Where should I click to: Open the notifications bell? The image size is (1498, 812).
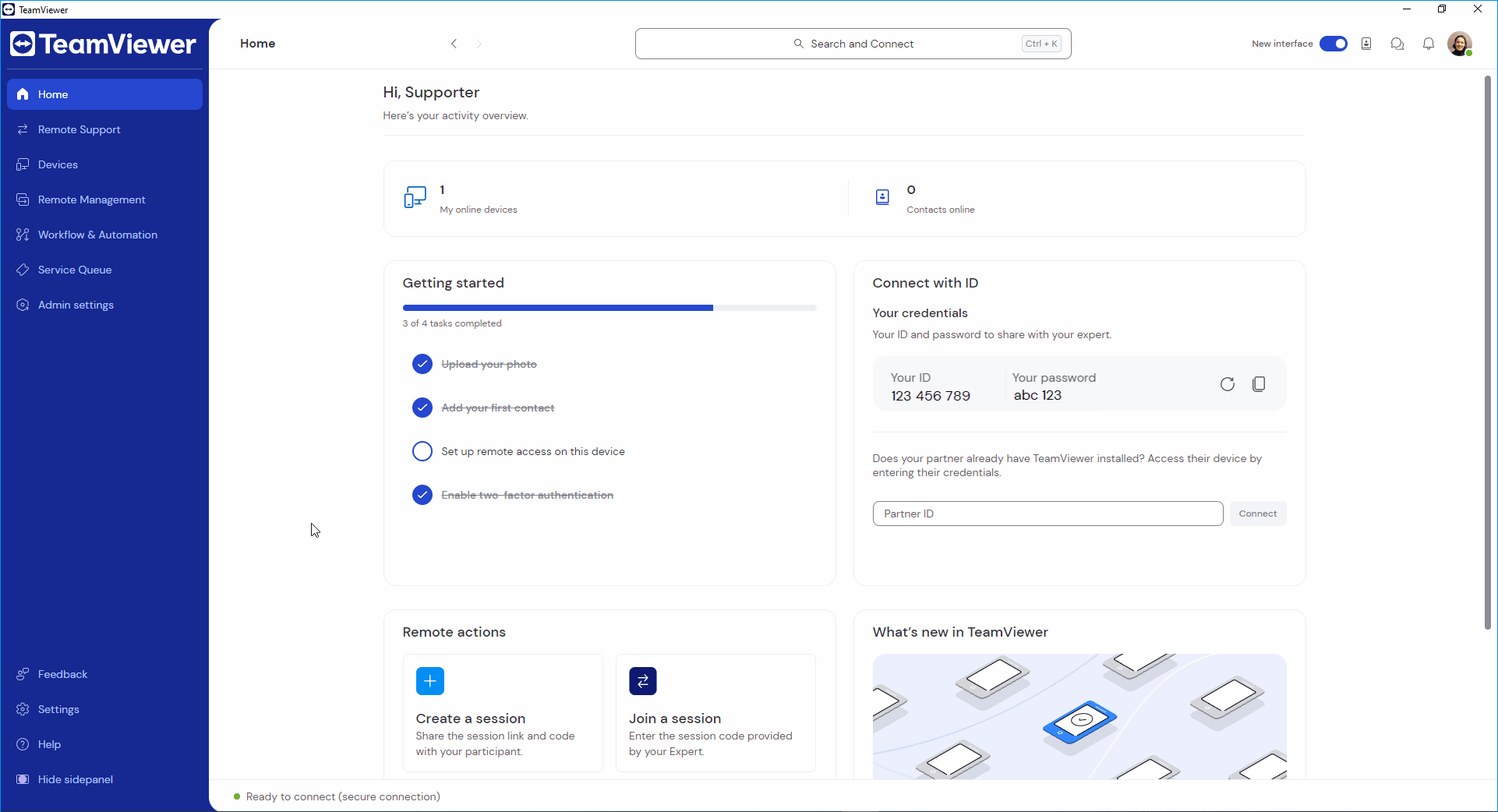1428,44
